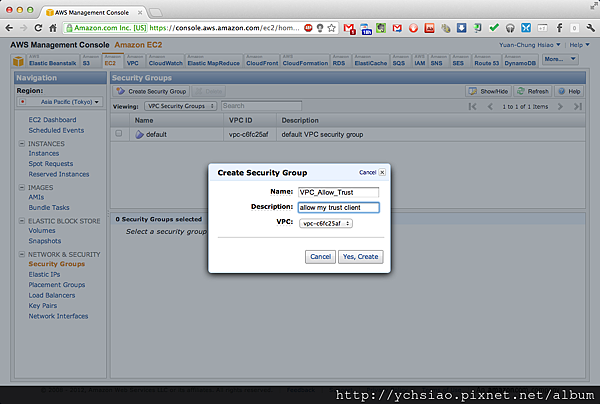The width and height of the screenshot is (600, 404).
Task: Go to last page of items
Action: [578, 106]
